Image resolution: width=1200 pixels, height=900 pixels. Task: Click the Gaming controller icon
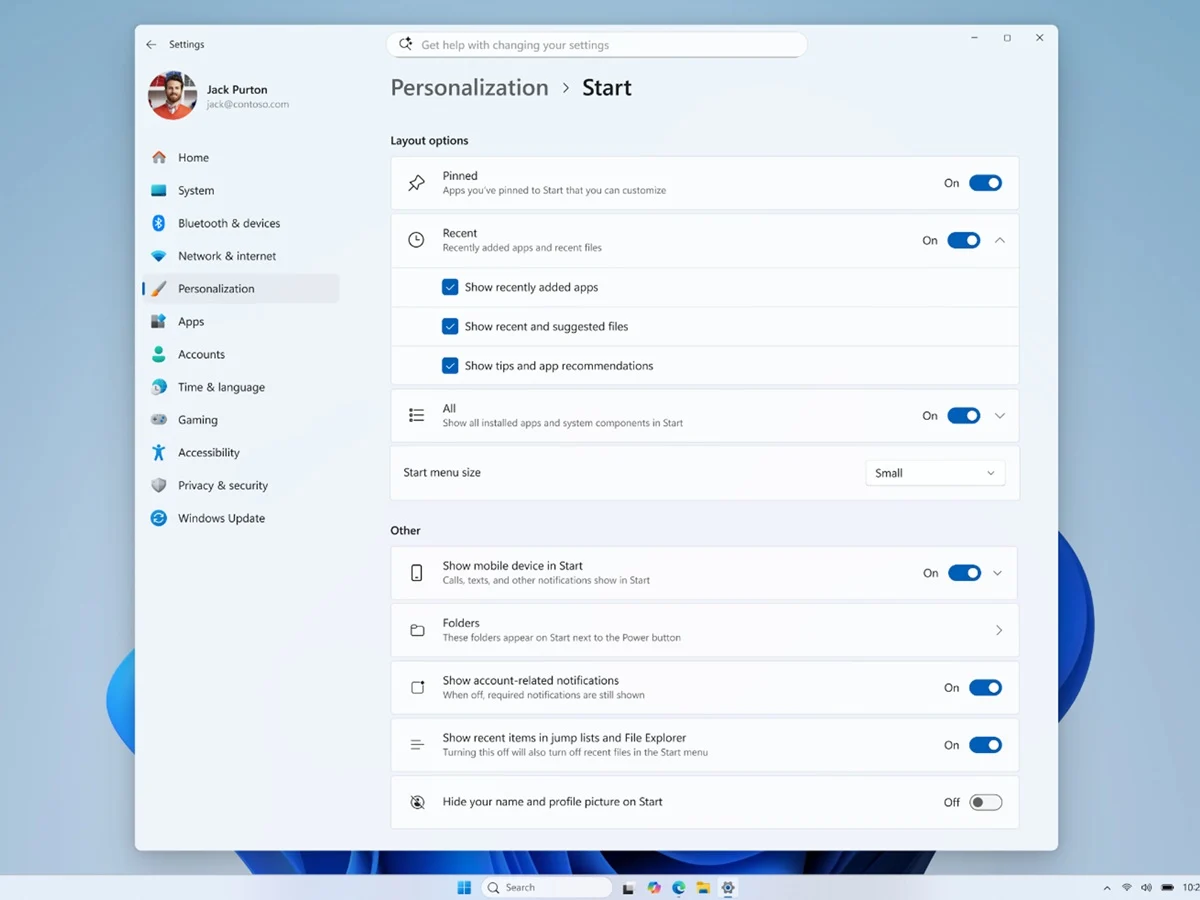click(x=158, y=420)
